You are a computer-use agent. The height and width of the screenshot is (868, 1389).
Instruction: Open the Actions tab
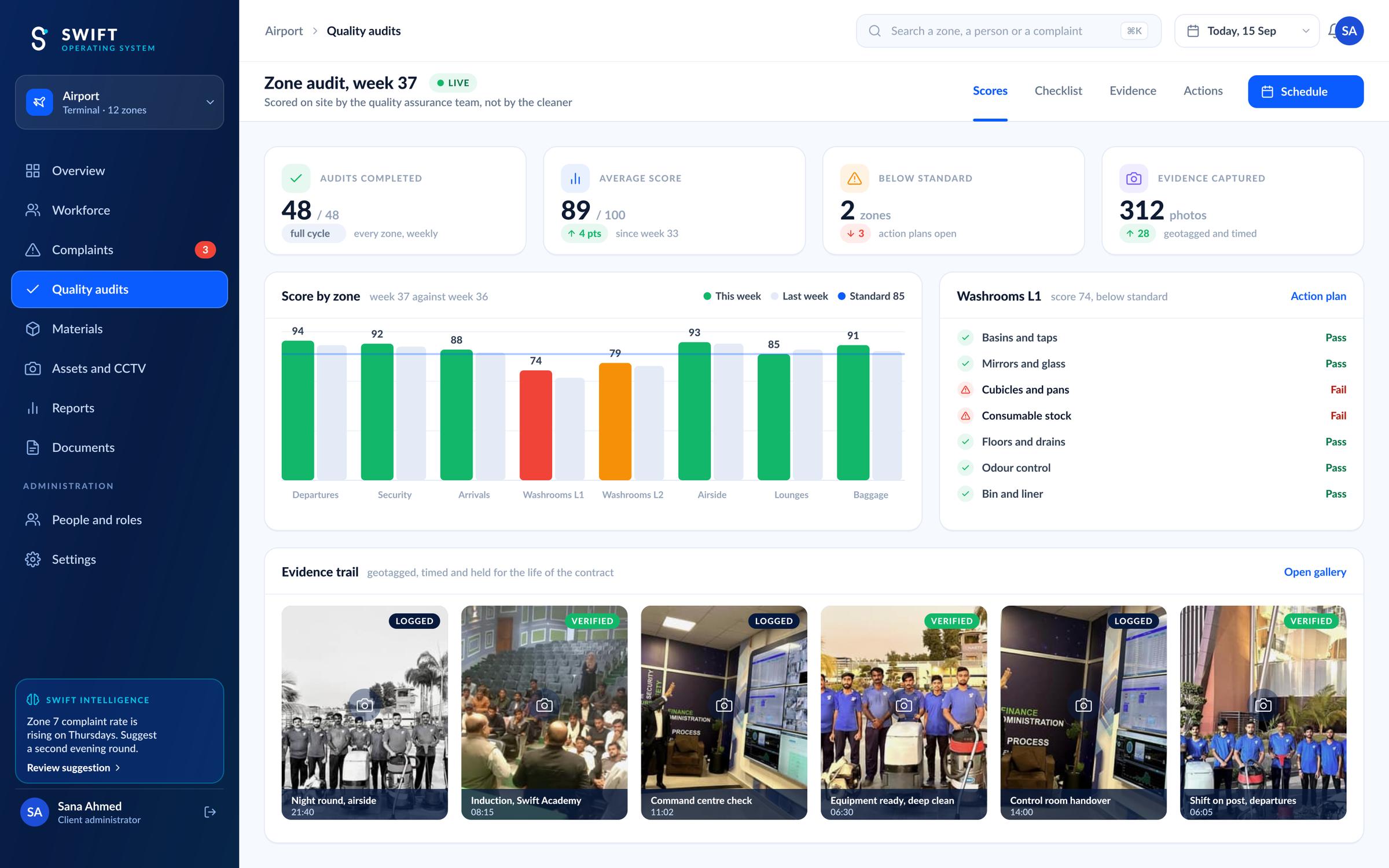click(1203, 91)
